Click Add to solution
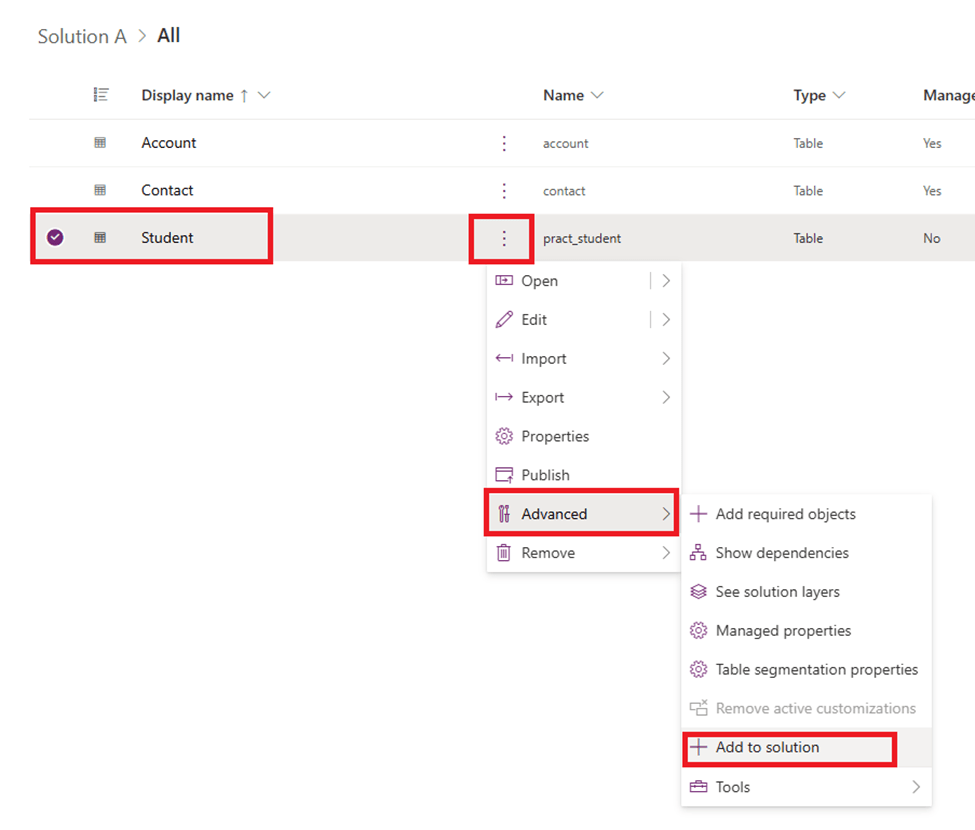This screenshot has width=975, height=830. 767,747
